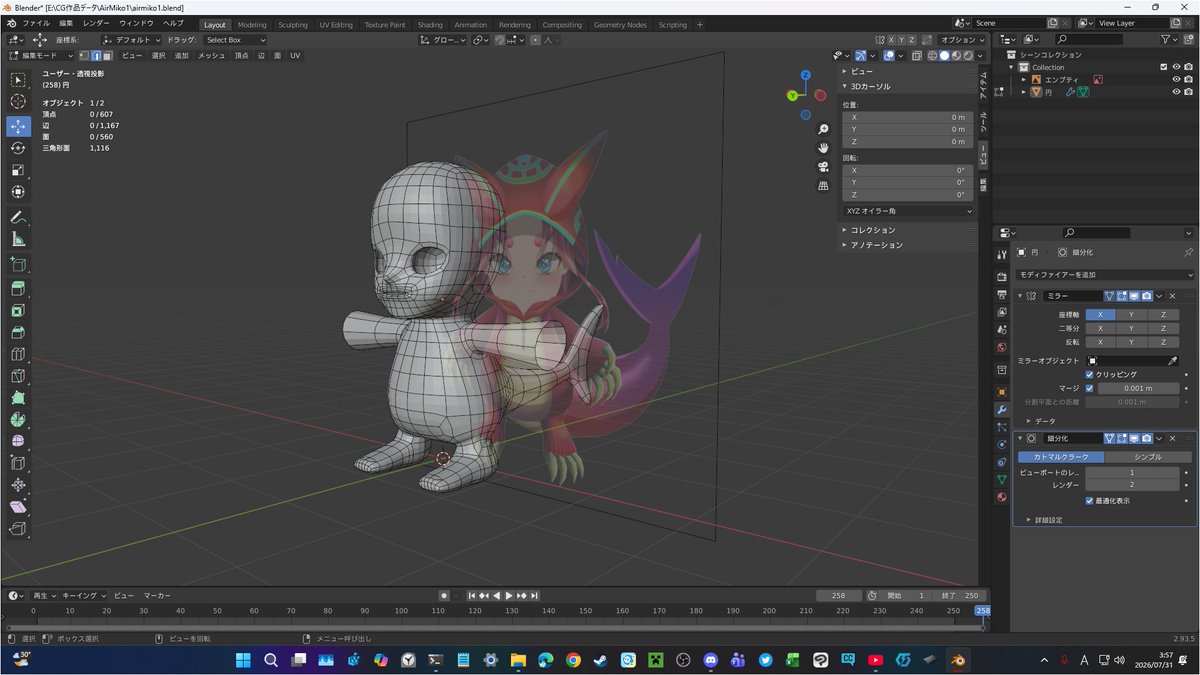1200x675 pixels.
Task: Toggle the クリッピング checkbox
Action: point(1090,374)
